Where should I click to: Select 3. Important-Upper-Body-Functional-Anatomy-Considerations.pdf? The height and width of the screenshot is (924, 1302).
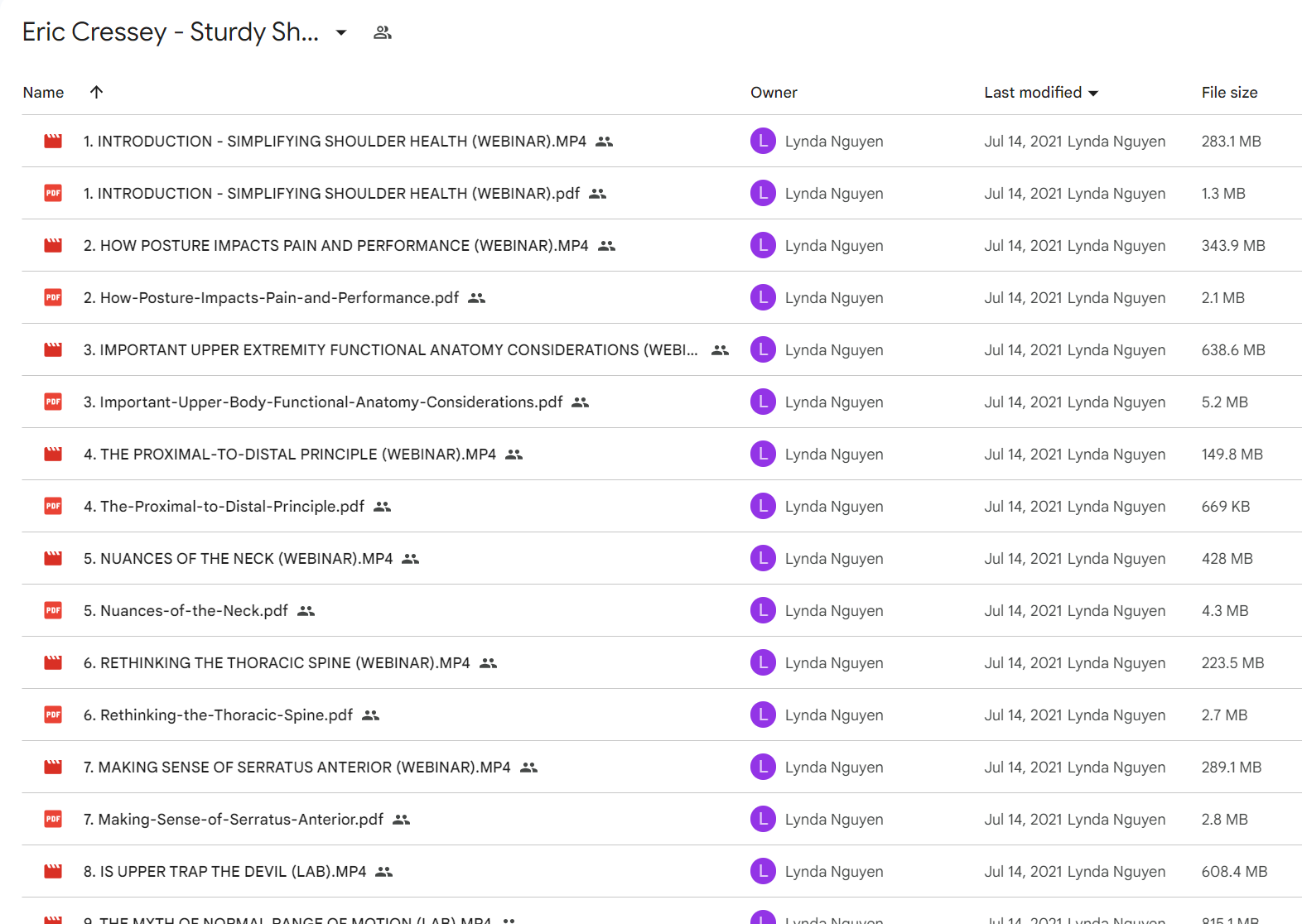(323, 402)
